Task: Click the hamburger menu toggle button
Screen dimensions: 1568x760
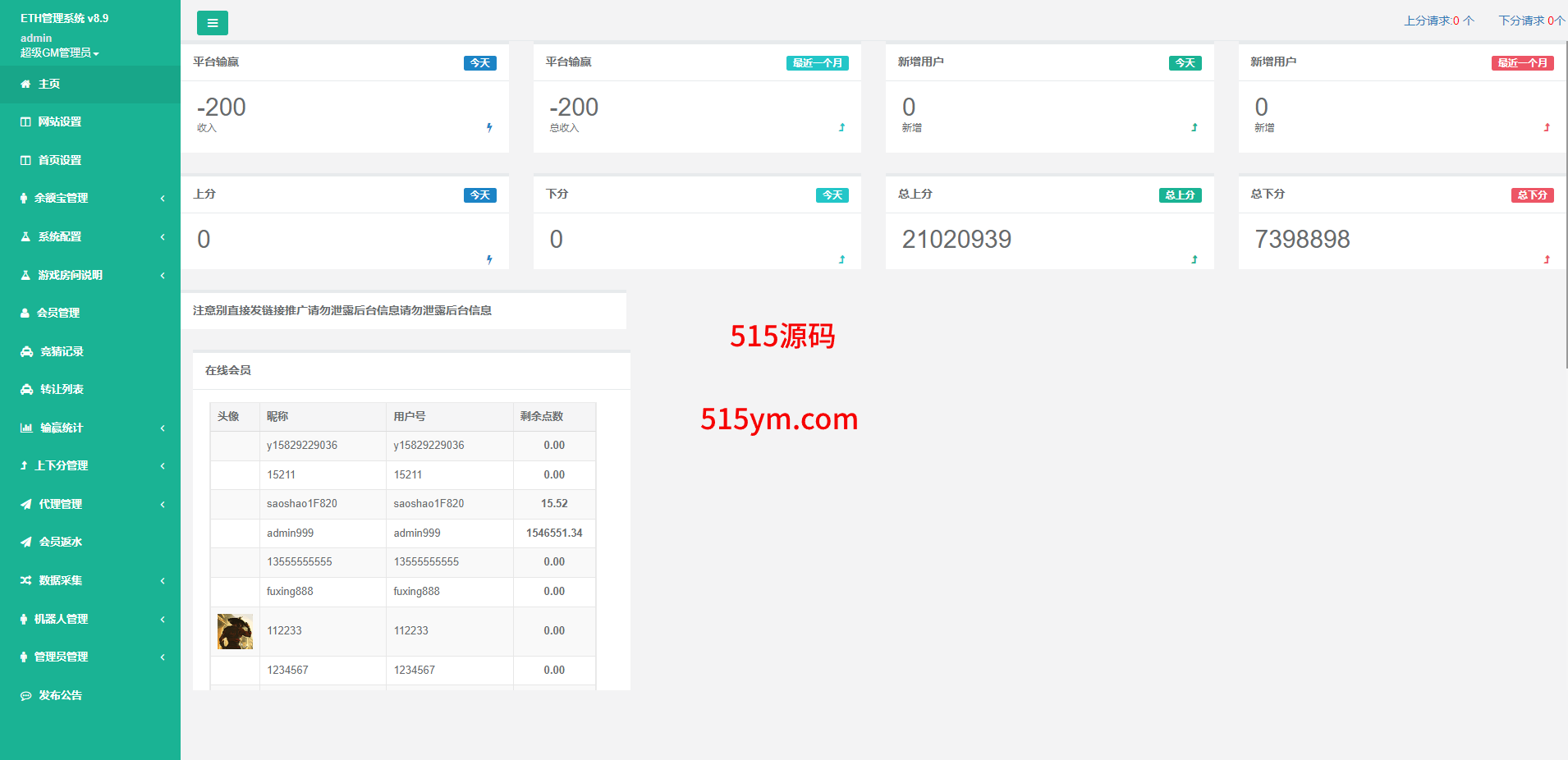Action: pos(212,23)
